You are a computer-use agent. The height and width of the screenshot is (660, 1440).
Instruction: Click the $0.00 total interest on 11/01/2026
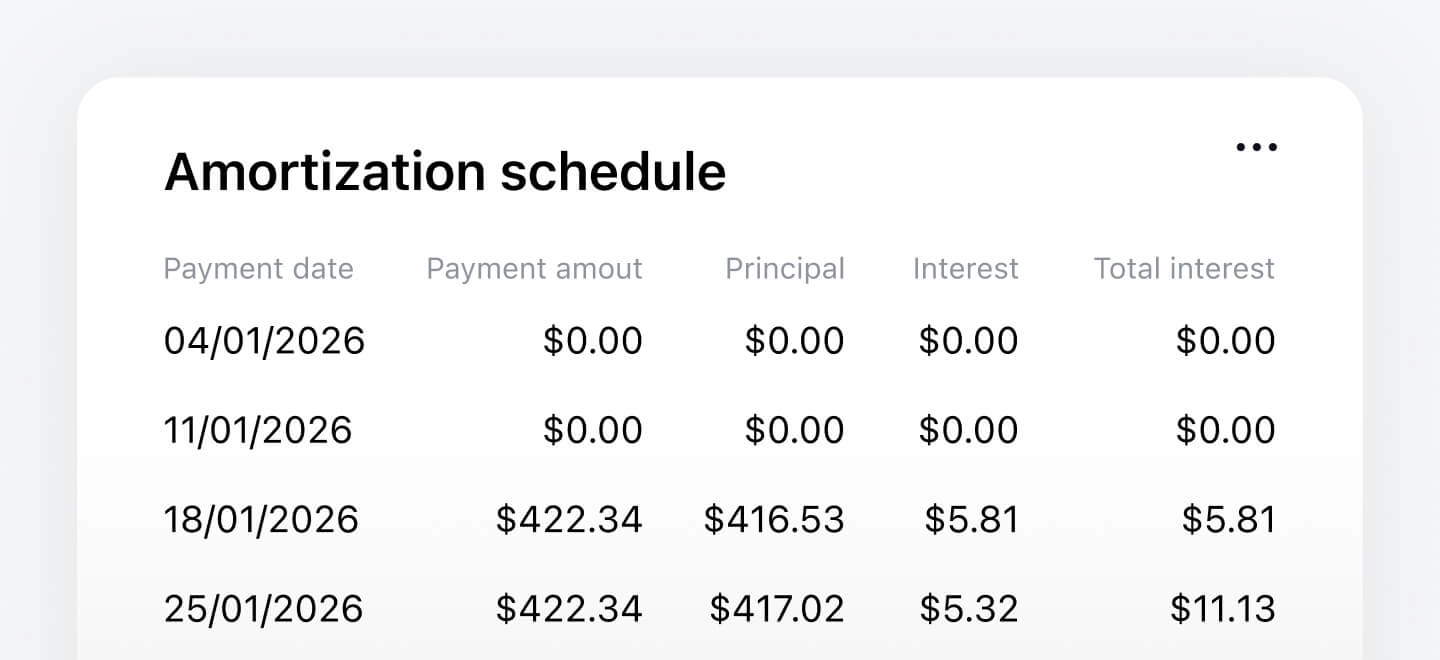(1225, 429)
